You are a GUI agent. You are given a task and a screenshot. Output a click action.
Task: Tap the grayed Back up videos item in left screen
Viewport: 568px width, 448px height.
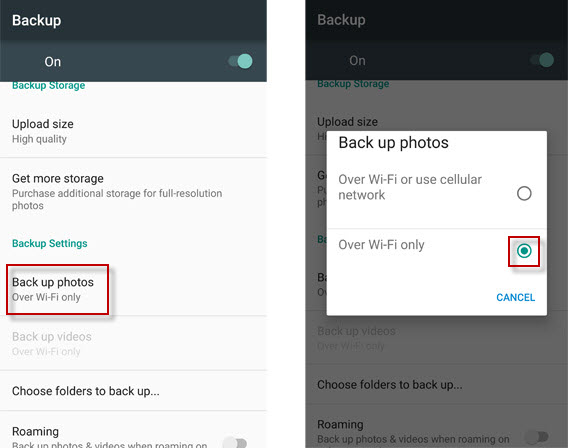(133, 343)
